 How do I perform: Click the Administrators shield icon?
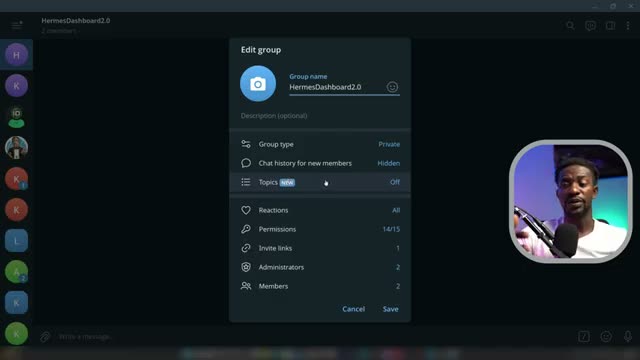click(x=246, y=267)
